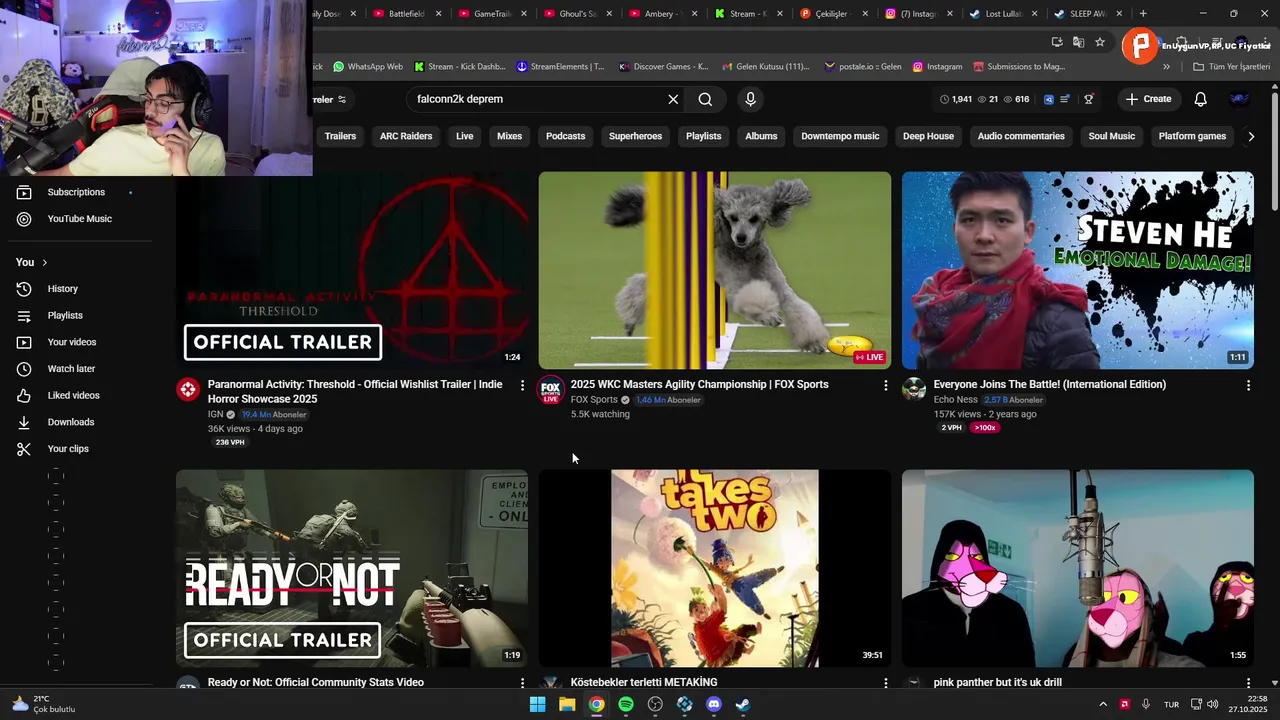
Task: Open options menu for Ready or Not video
Action: tap(522, 683)
